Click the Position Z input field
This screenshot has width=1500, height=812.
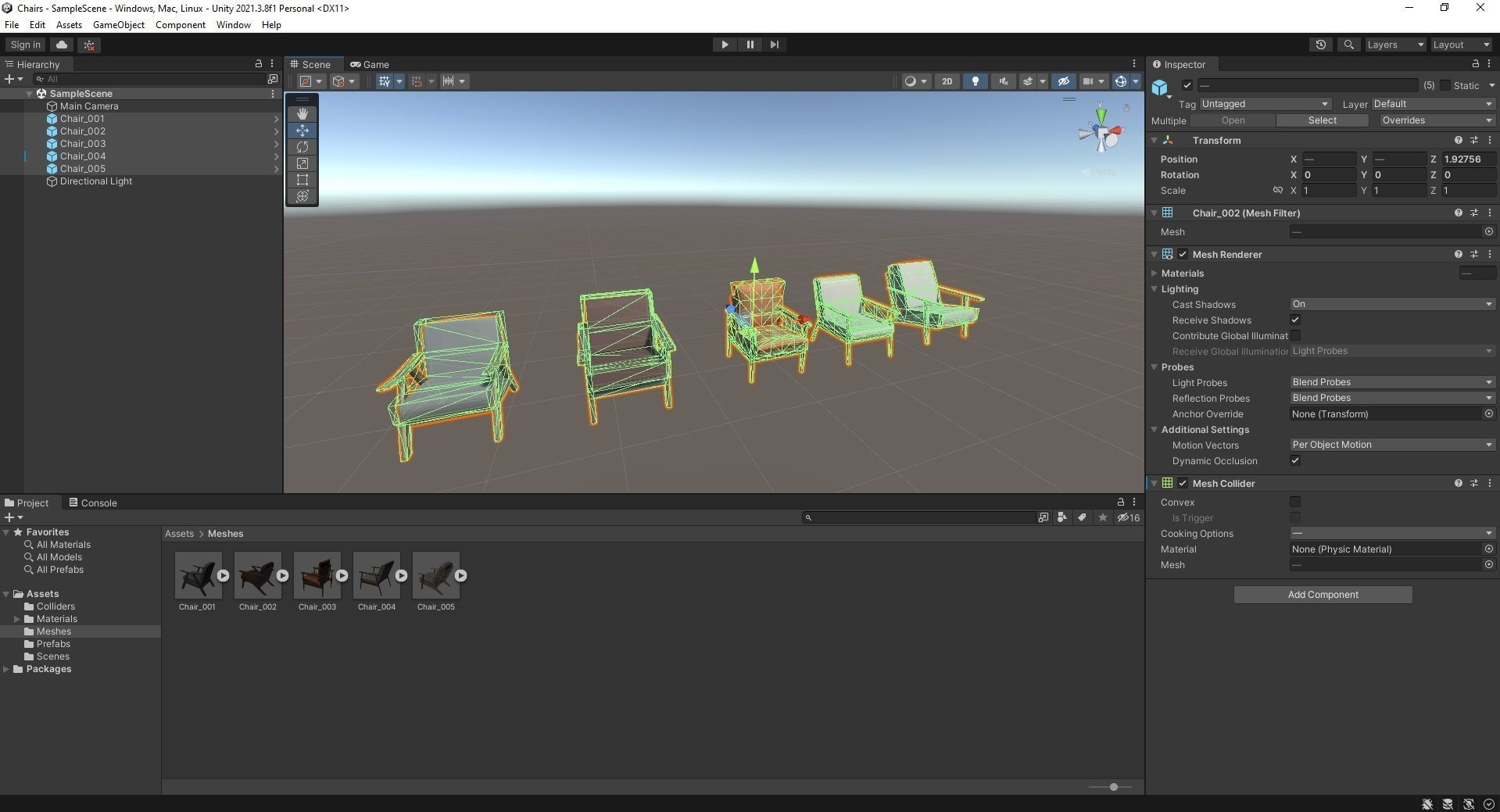1468,159
